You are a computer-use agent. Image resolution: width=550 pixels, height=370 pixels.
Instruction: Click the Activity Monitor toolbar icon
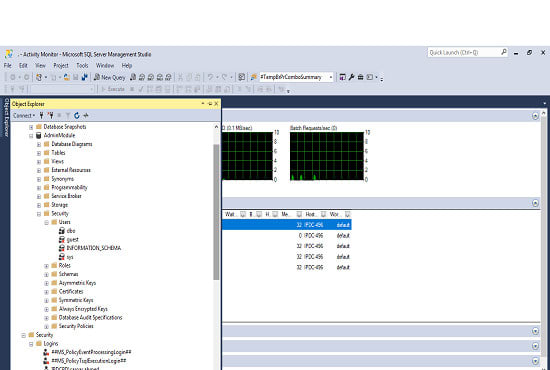242,77
